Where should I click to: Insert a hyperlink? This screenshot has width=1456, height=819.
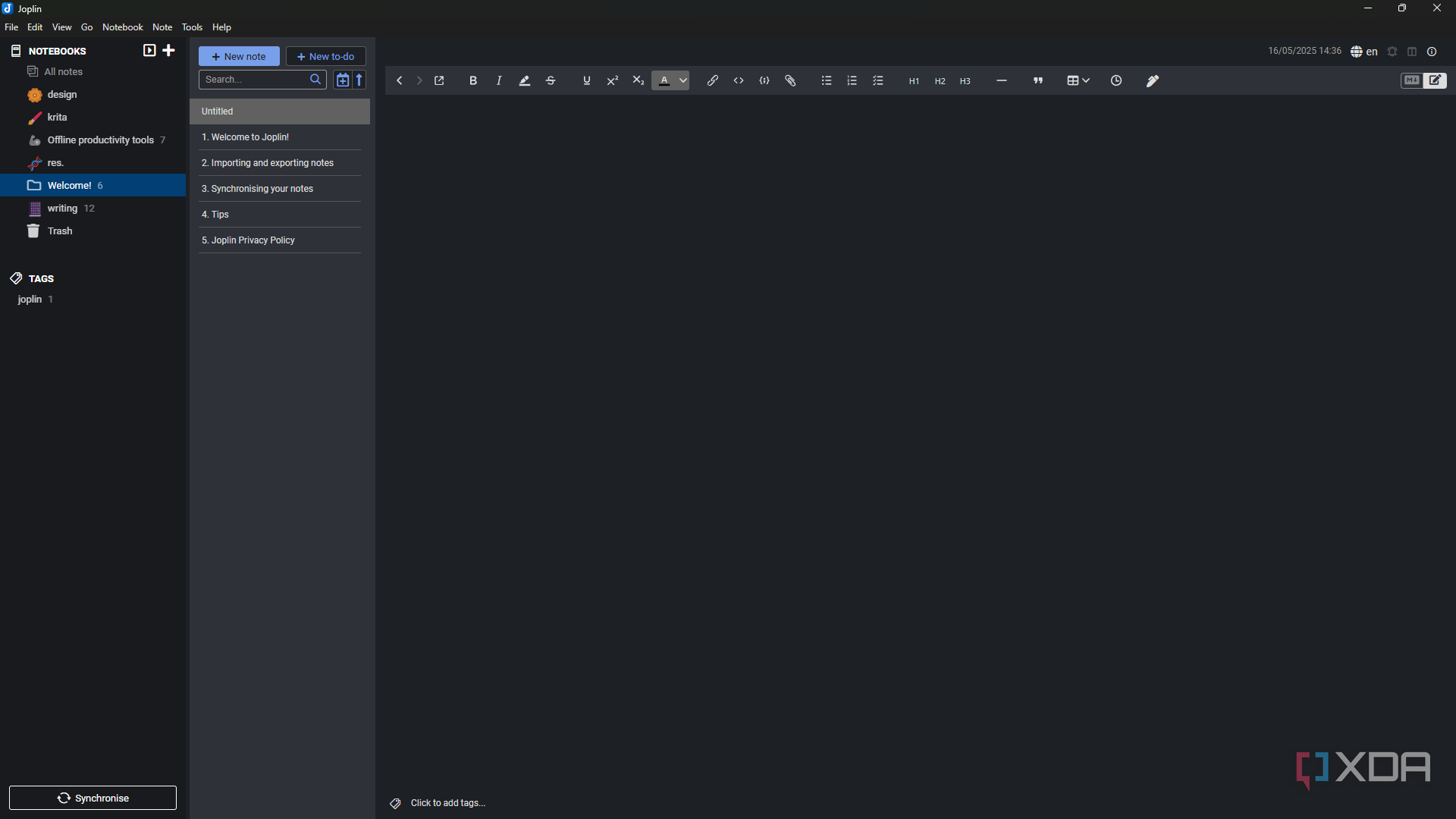click(713, 80)
